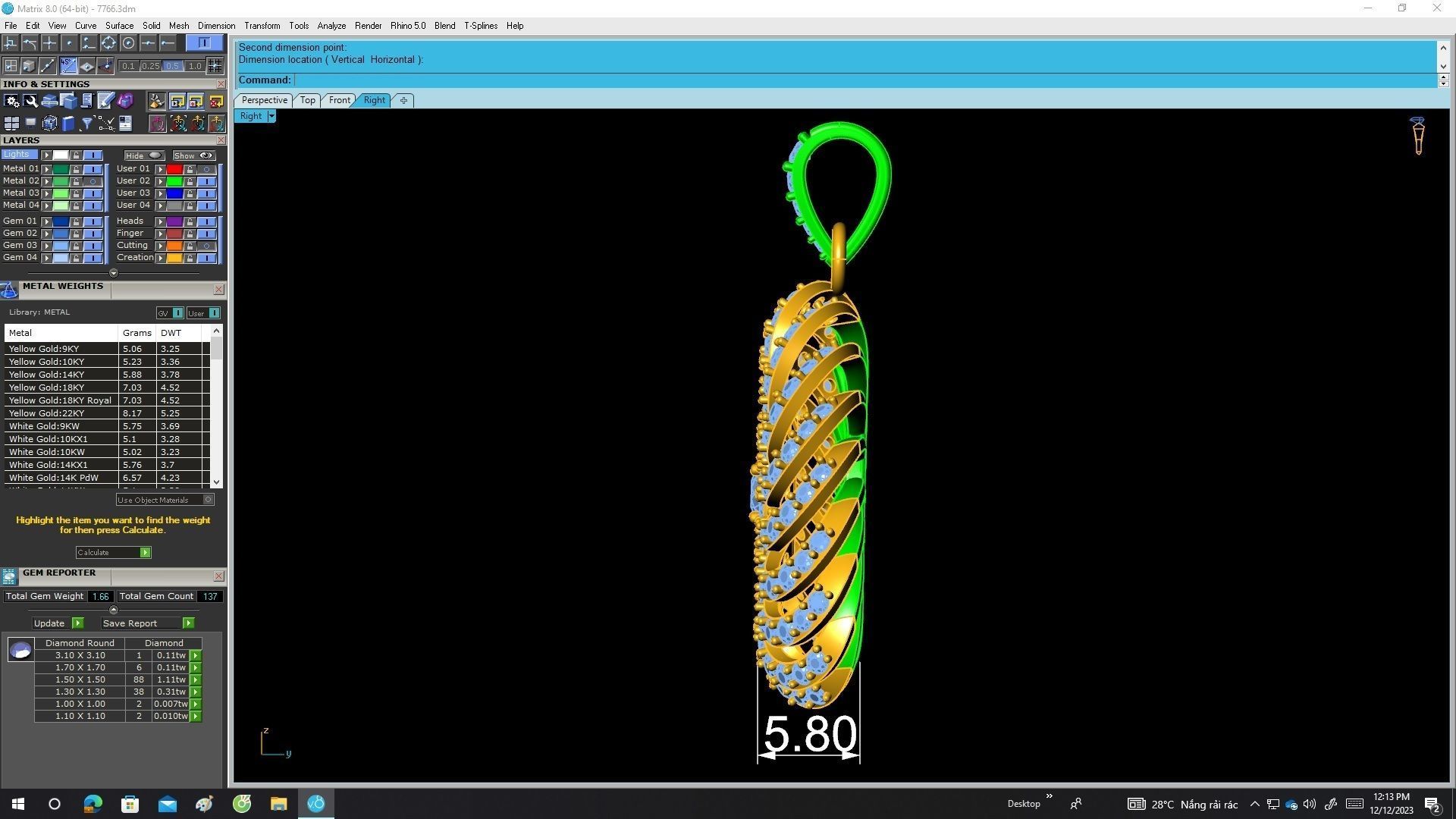The height and width of the screenshot is (819, 1456).
Task: Click the Metal Weights panel icon
Action: tap(9, 290)
